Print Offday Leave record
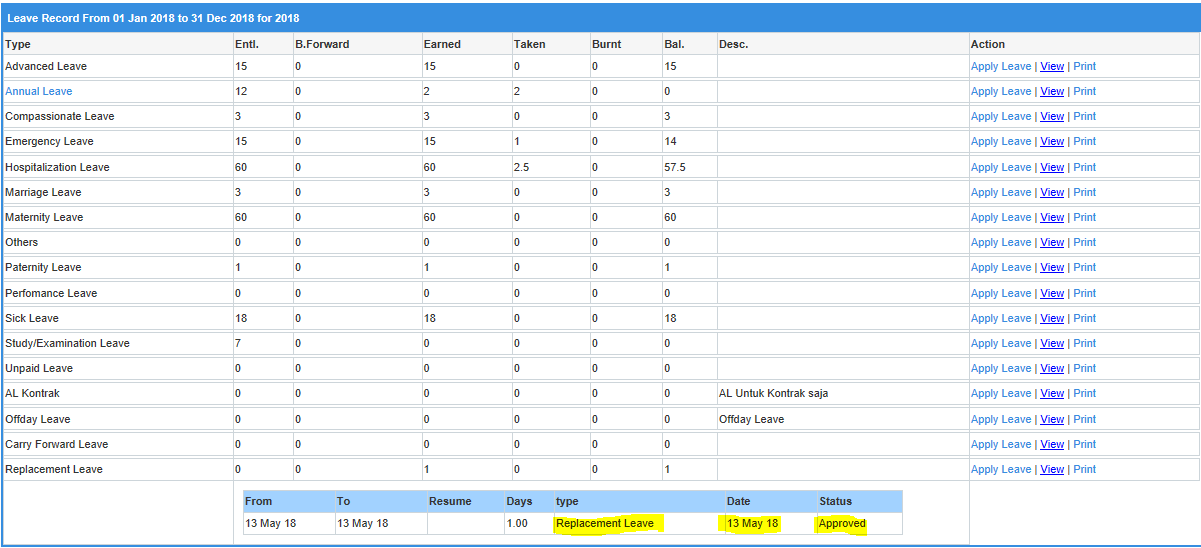This screenshot has height=548, width=1201. pyautogui.click(x=1084, y=419)
